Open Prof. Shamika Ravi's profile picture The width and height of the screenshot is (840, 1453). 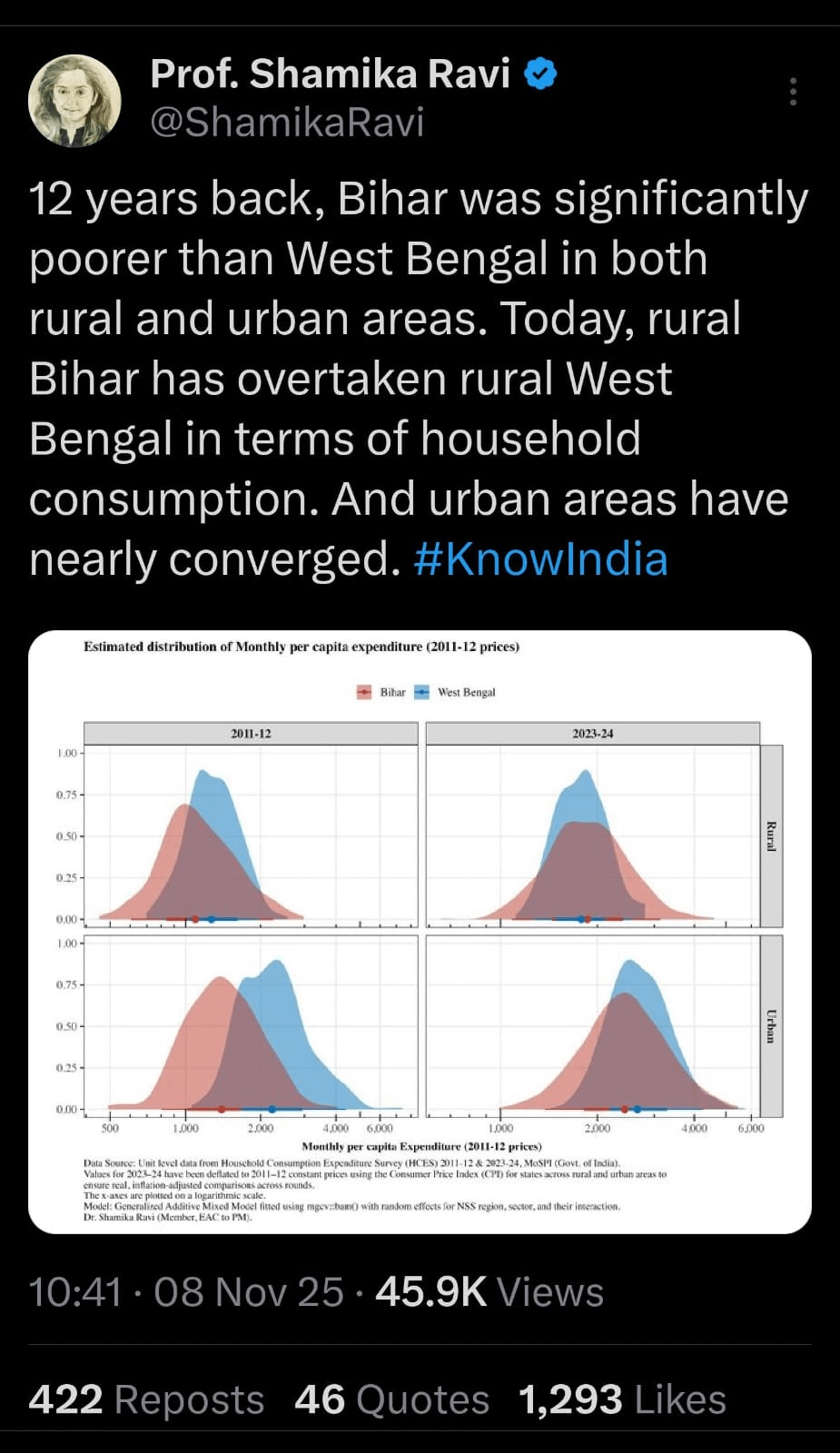(74, 100)
